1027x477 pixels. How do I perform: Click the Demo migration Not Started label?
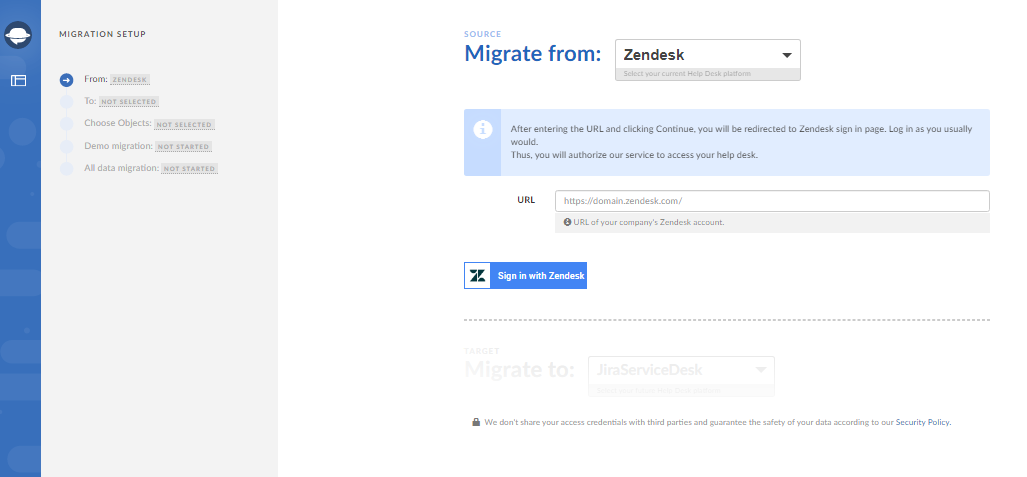click(x=183, y=147)
